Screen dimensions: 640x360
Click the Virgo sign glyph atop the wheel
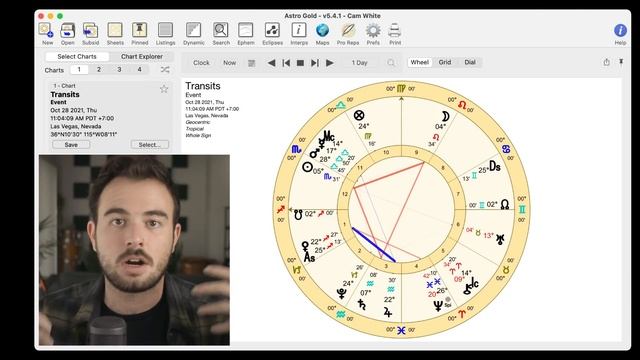(x=401, y=88)
